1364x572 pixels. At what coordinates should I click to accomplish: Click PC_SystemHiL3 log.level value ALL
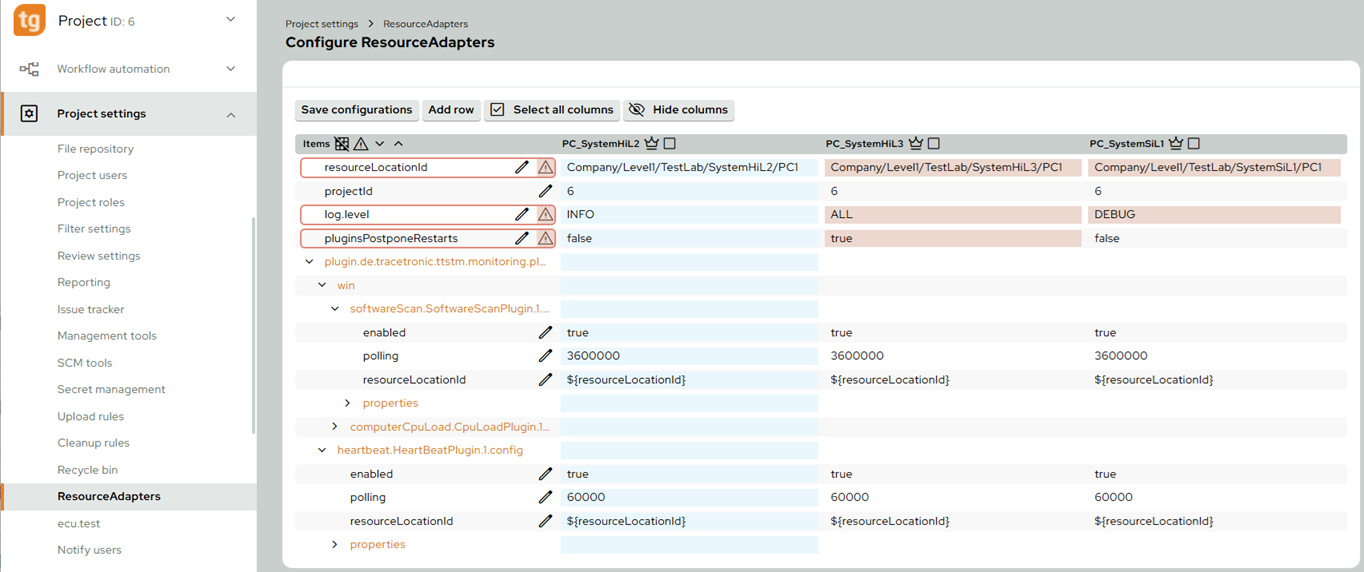952,214
